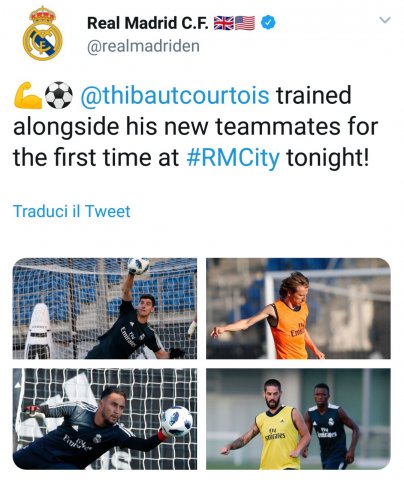Image resolution: width=404 pixels, height=480 pixels.
Task: Click the UK flag emoji in the account name
Action: click(223, 23)
